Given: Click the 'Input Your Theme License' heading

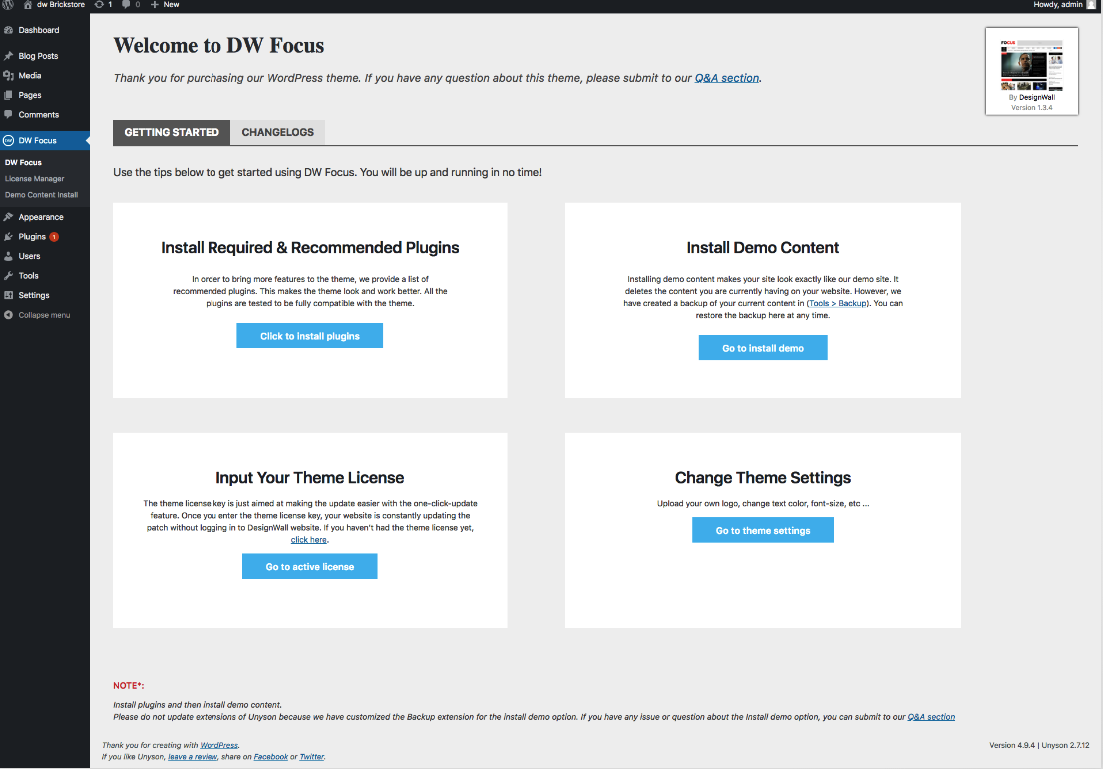Looking at the screenshot, I should pyautogui.click(x=310, y=478).
